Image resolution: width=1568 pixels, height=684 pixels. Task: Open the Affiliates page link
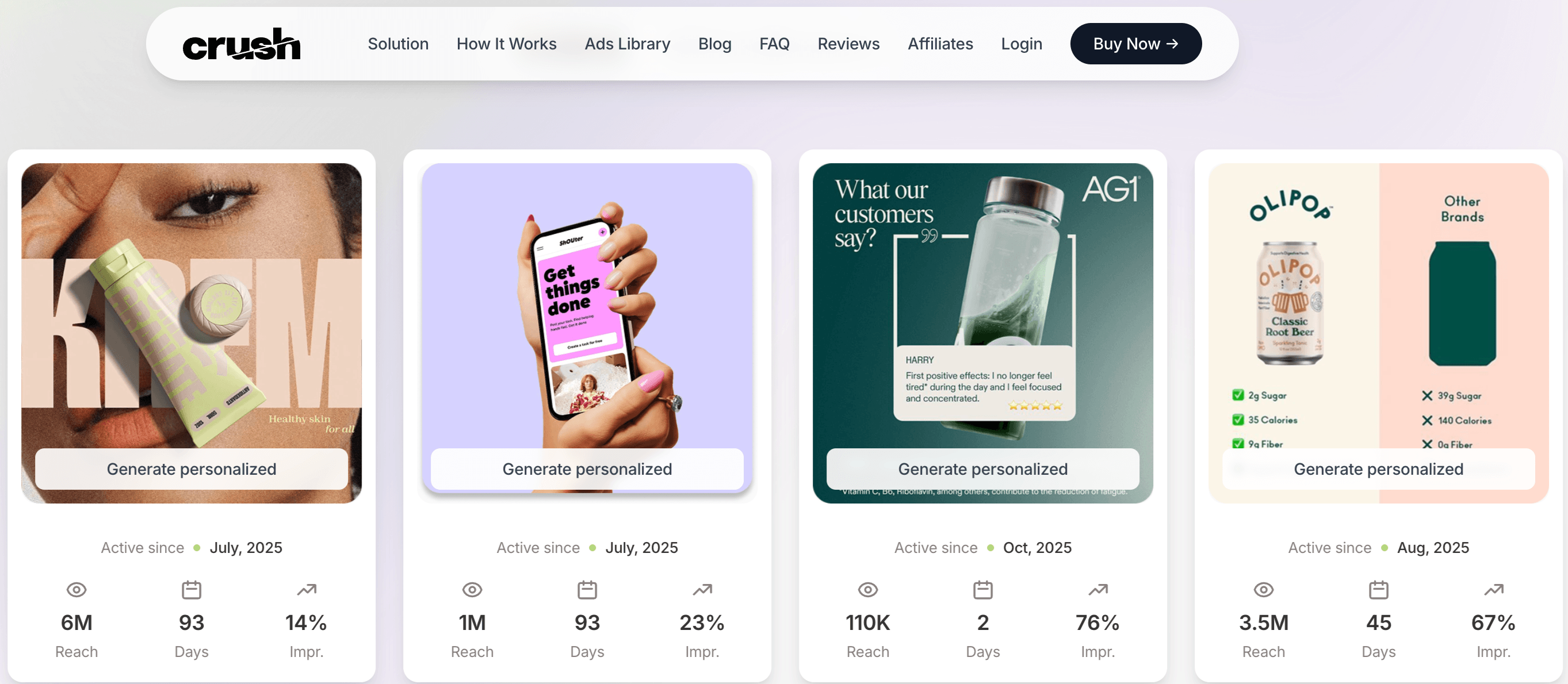(940, 44)
